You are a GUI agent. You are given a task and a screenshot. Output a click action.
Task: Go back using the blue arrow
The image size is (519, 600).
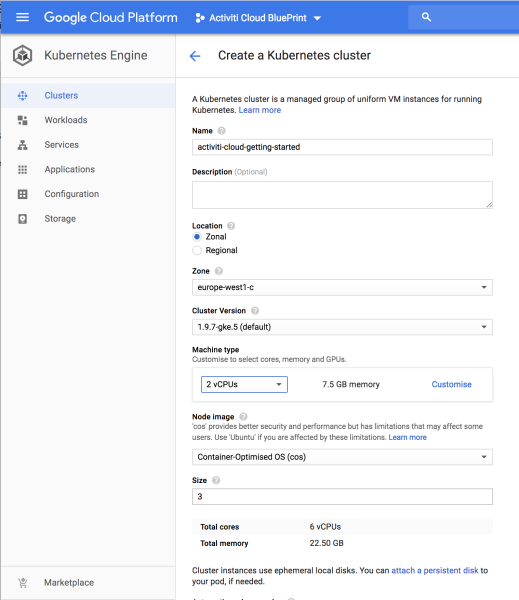pyautogui.click(x=195, y=56)
